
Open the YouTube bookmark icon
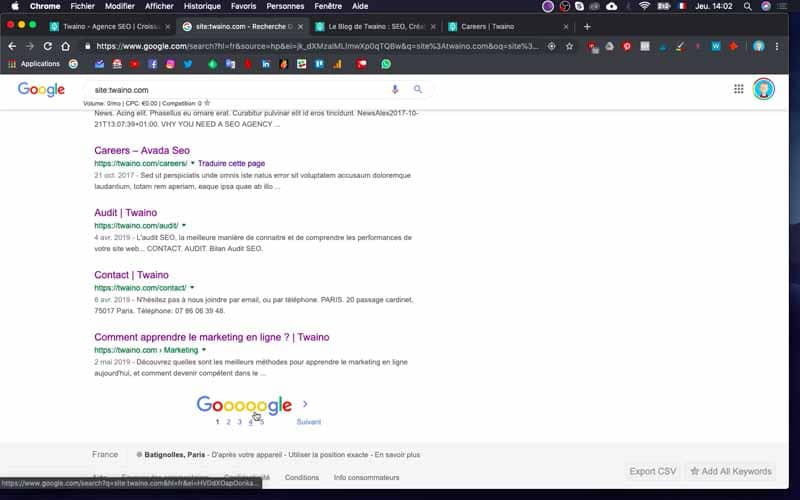(135, 64)
